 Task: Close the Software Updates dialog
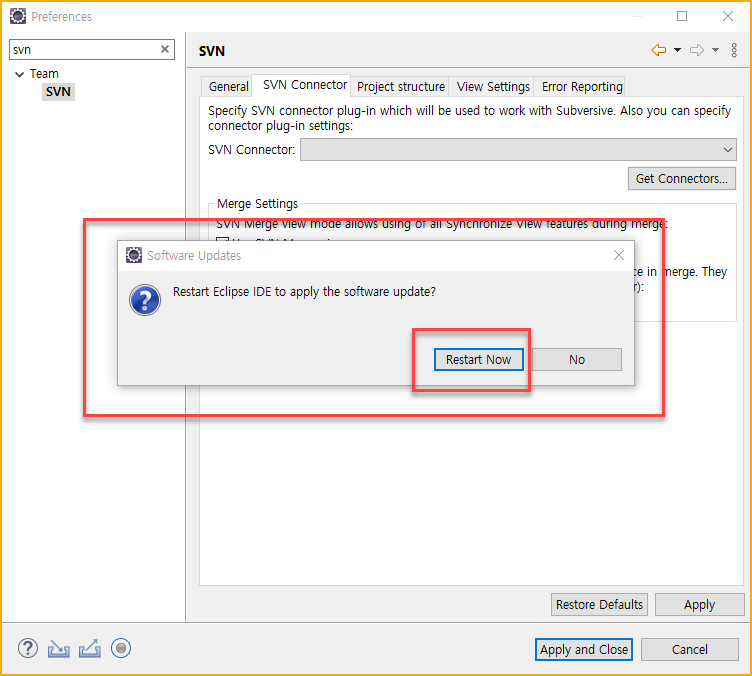click(x=619, y=256)
